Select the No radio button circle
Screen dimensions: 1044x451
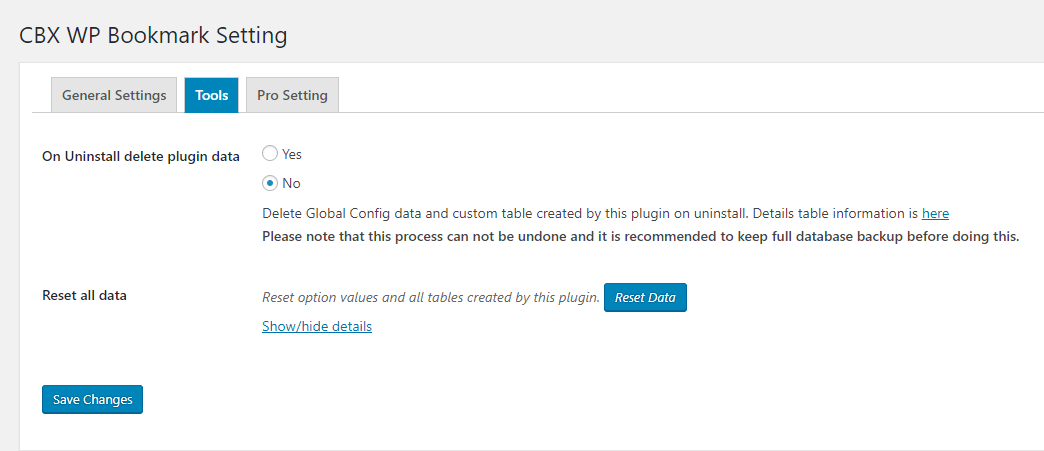270,183
